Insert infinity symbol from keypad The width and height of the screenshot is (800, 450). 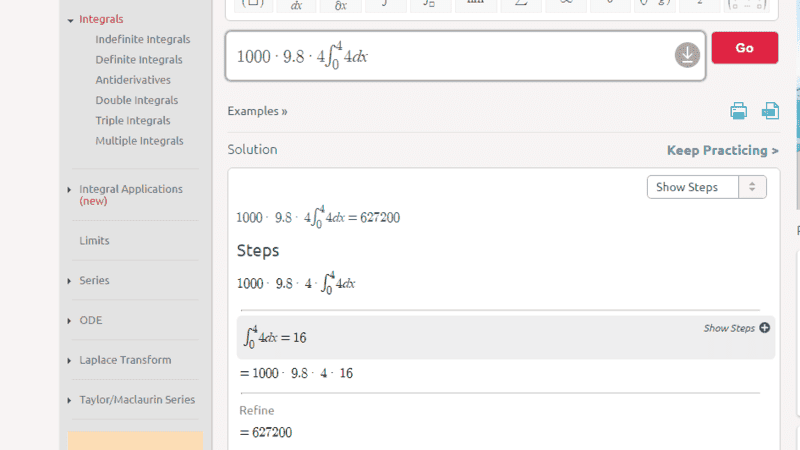pyautogui.click(x=565, y=5)
